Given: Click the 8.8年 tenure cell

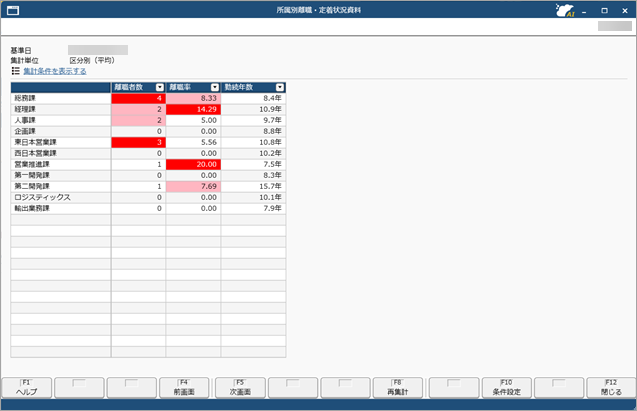Looking at the screenshot, I should click(254, 131).
